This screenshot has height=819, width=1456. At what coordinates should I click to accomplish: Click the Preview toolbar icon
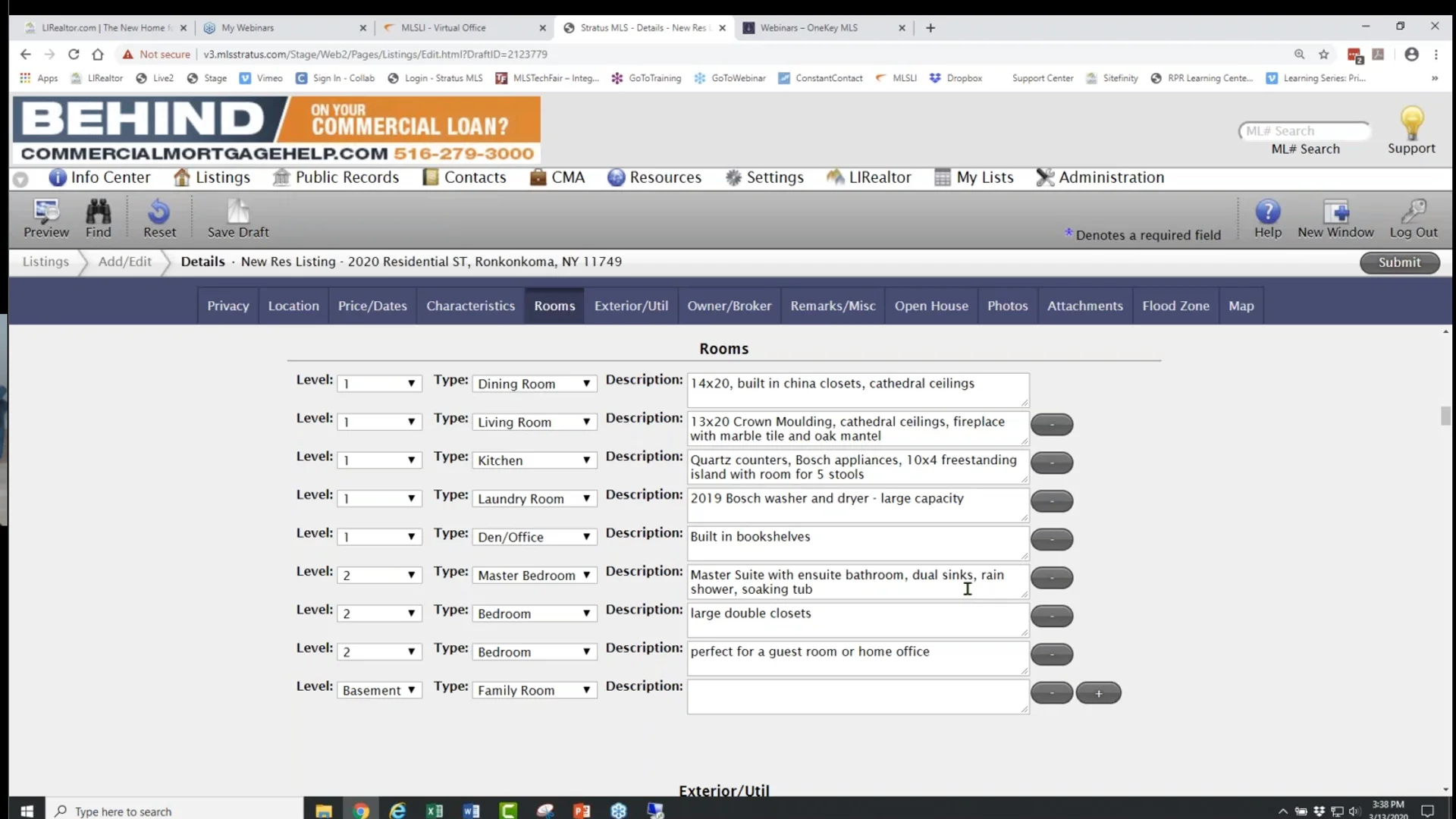click(x=46, y=218)
